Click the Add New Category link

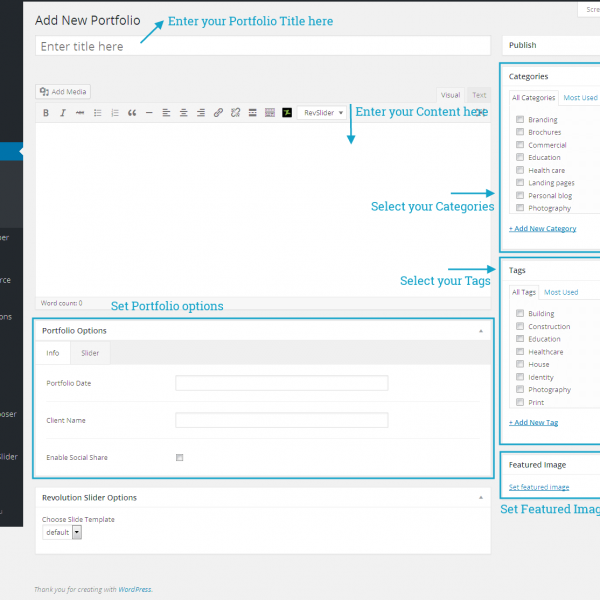(x=542, y=229)
